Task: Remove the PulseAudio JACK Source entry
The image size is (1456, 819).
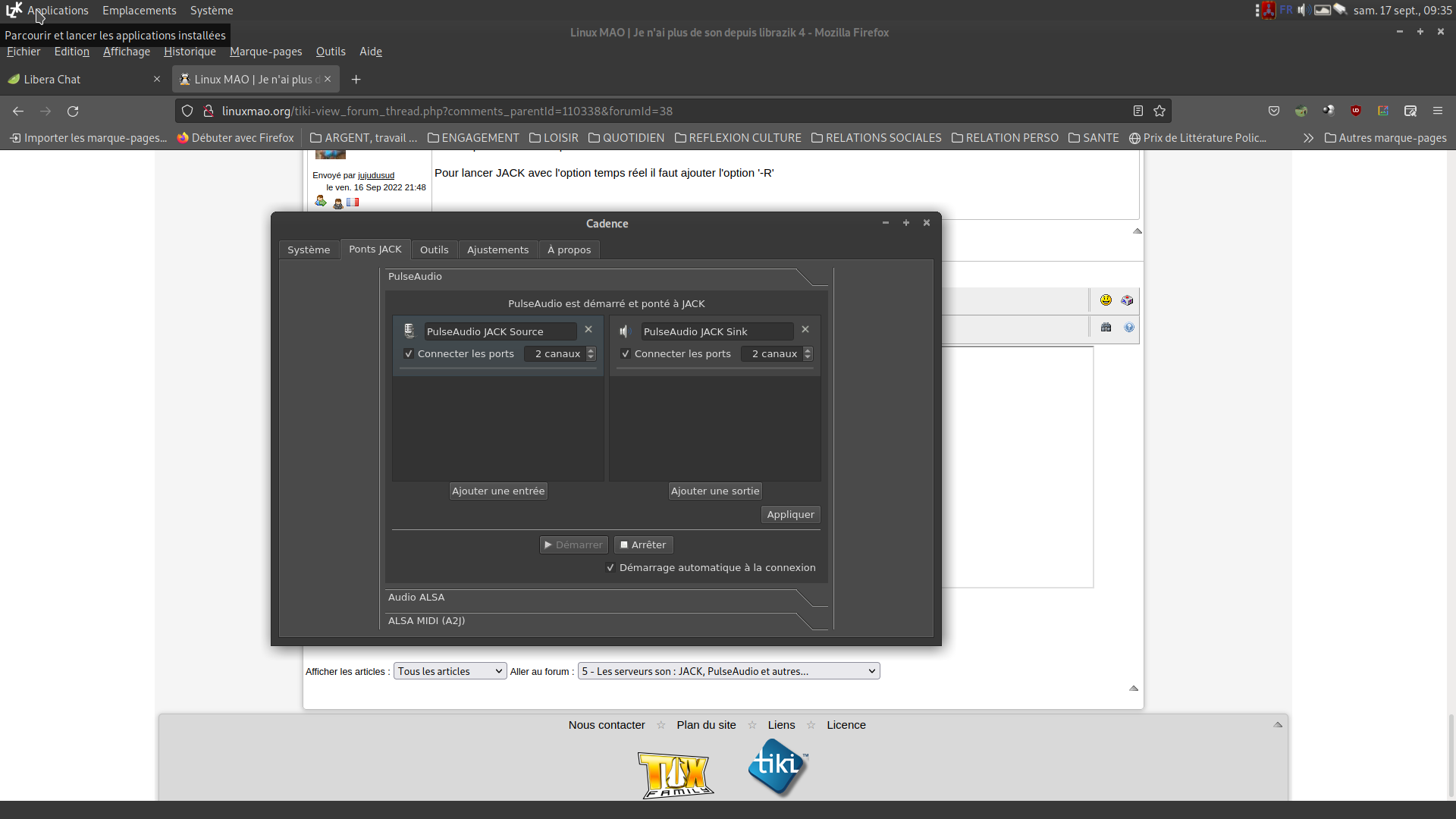Action: click(x=588, y=330)
